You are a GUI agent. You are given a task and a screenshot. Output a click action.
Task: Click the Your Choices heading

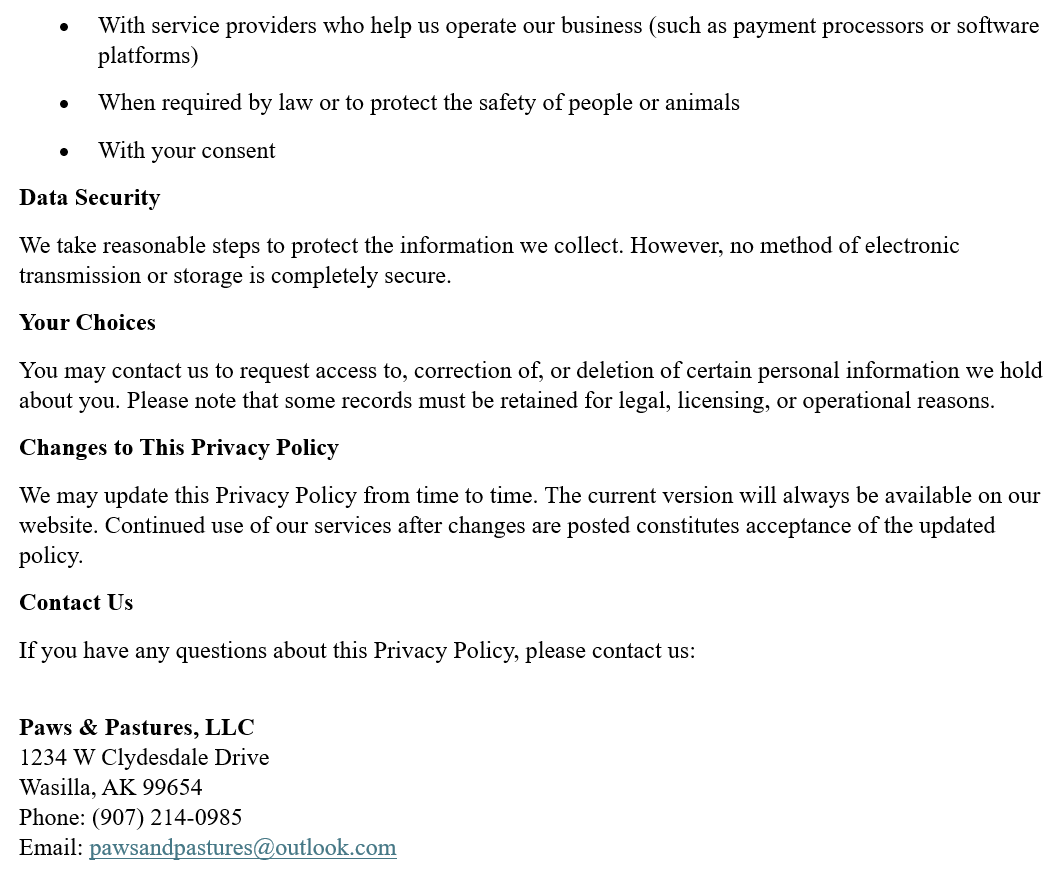87,322
